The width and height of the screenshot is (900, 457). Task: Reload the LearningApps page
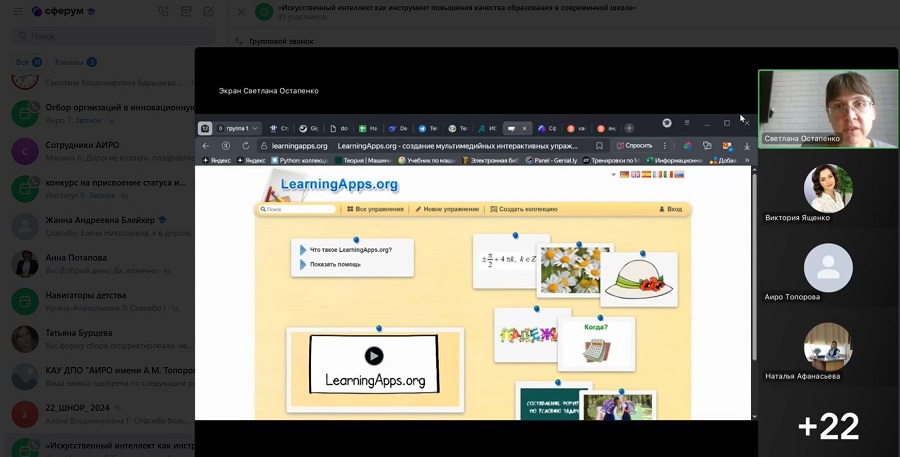(246, 146)
